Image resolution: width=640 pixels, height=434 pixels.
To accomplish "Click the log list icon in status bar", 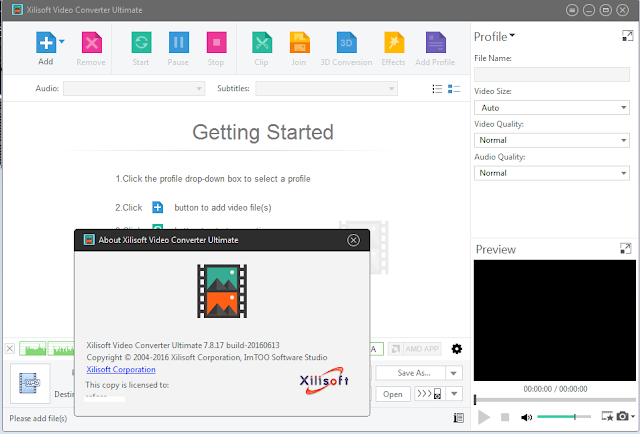I will click(x=458, y=418).
